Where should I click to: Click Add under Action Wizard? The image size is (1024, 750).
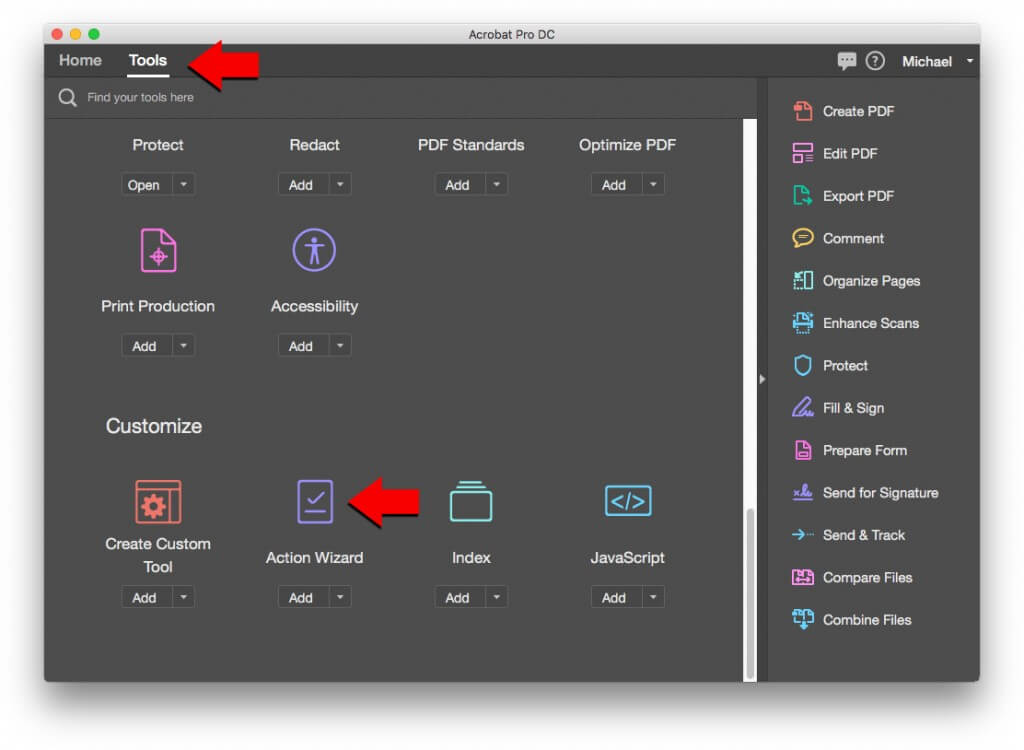point(303,597)
